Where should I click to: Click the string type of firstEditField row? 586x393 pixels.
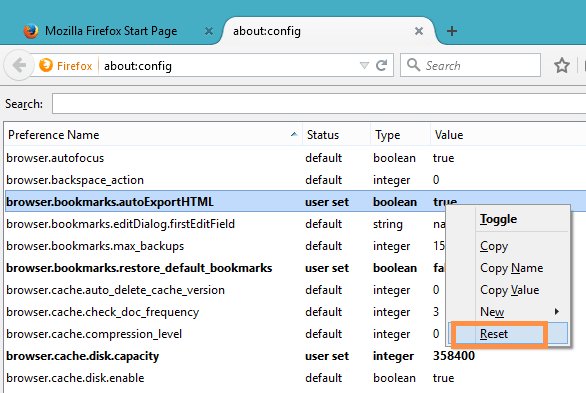tap(388, 224)
